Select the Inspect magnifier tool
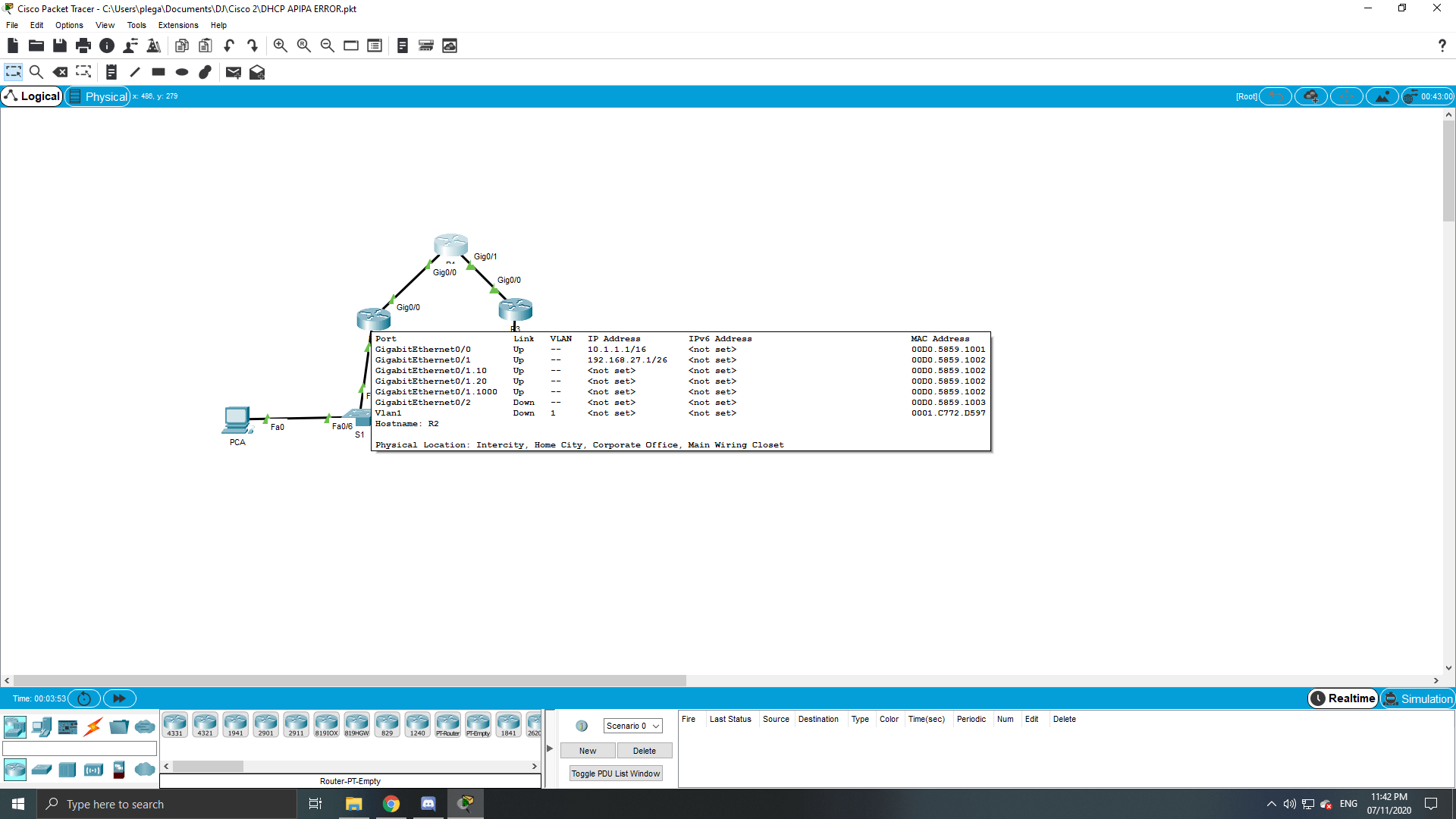Viewport: 1456px width, 819px height. click(36, 72)
